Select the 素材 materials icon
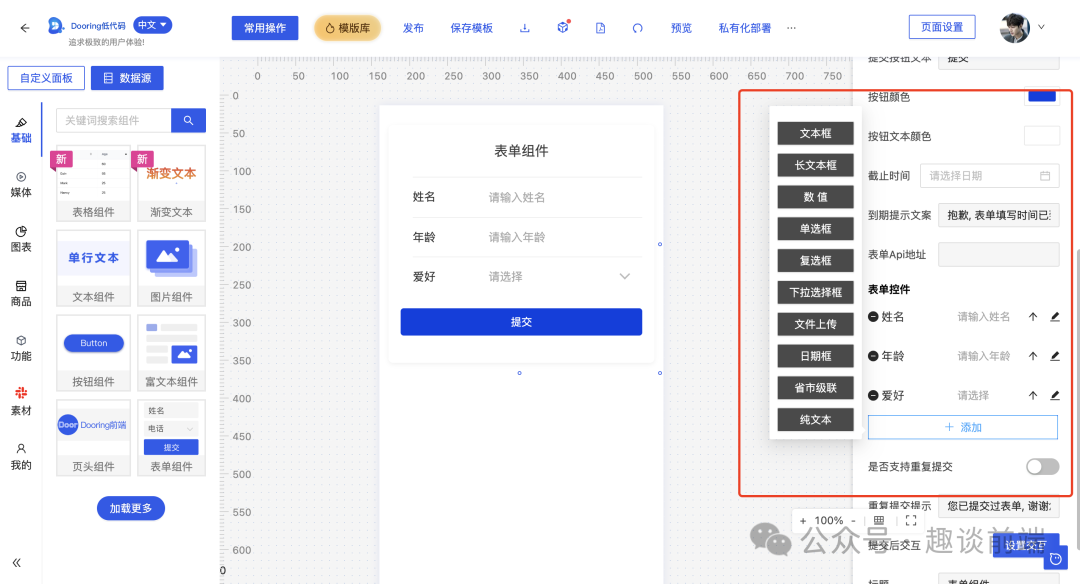 20,399
